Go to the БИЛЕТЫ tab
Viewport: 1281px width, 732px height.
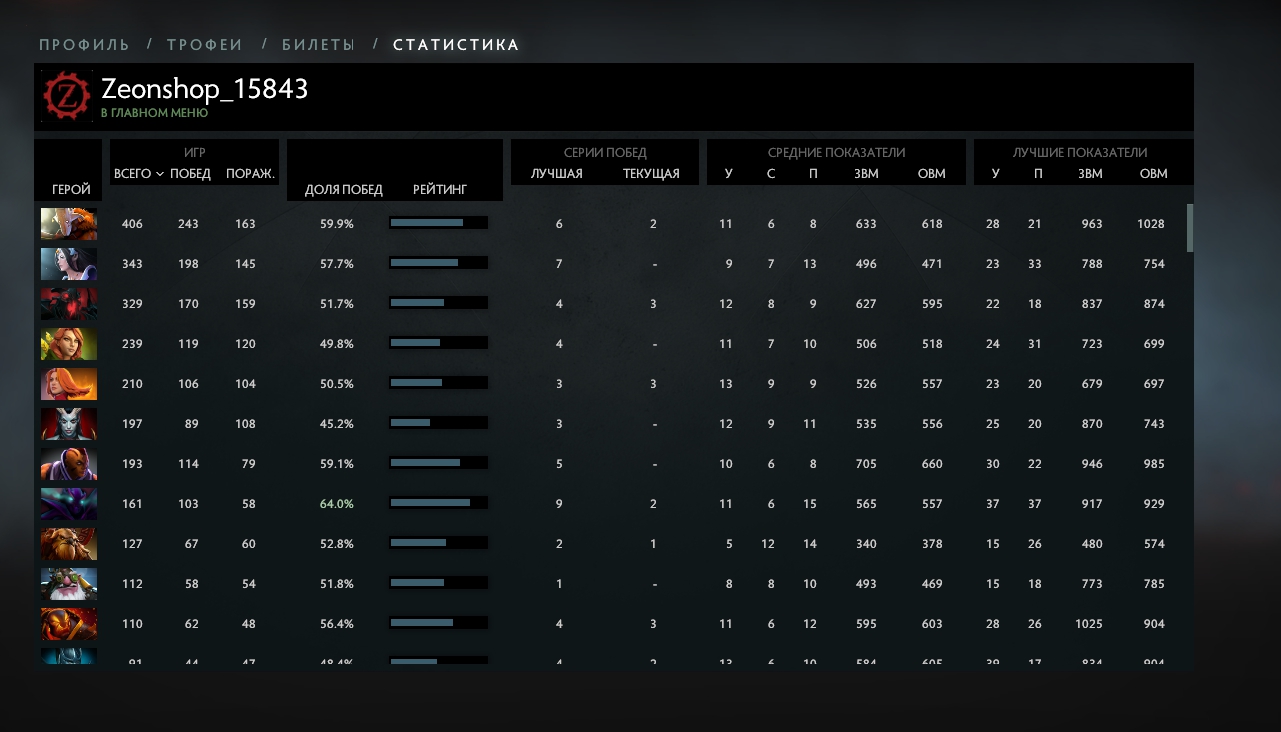[319, 45]
